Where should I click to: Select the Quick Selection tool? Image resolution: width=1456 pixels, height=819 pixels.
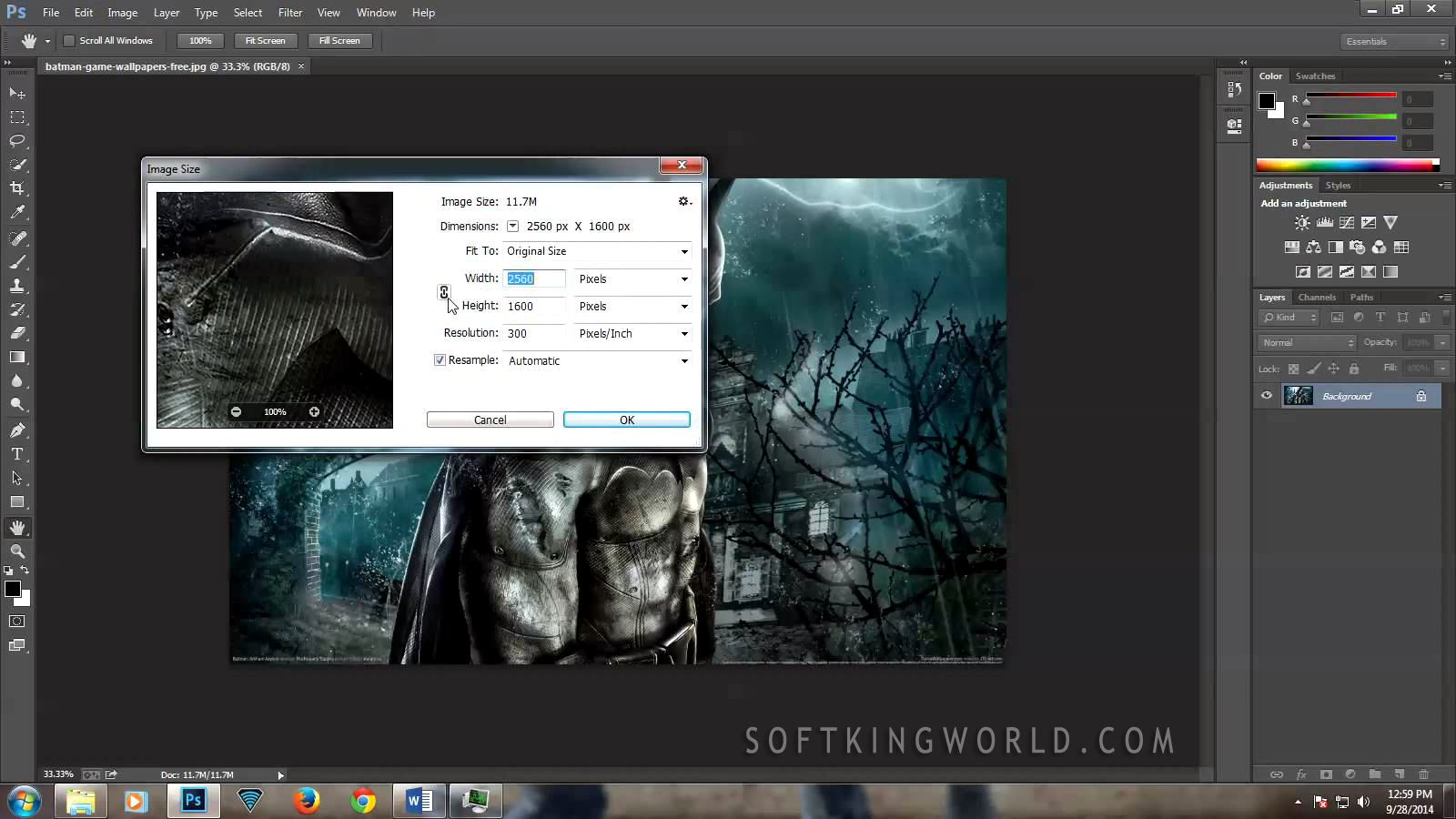(17, 165)
